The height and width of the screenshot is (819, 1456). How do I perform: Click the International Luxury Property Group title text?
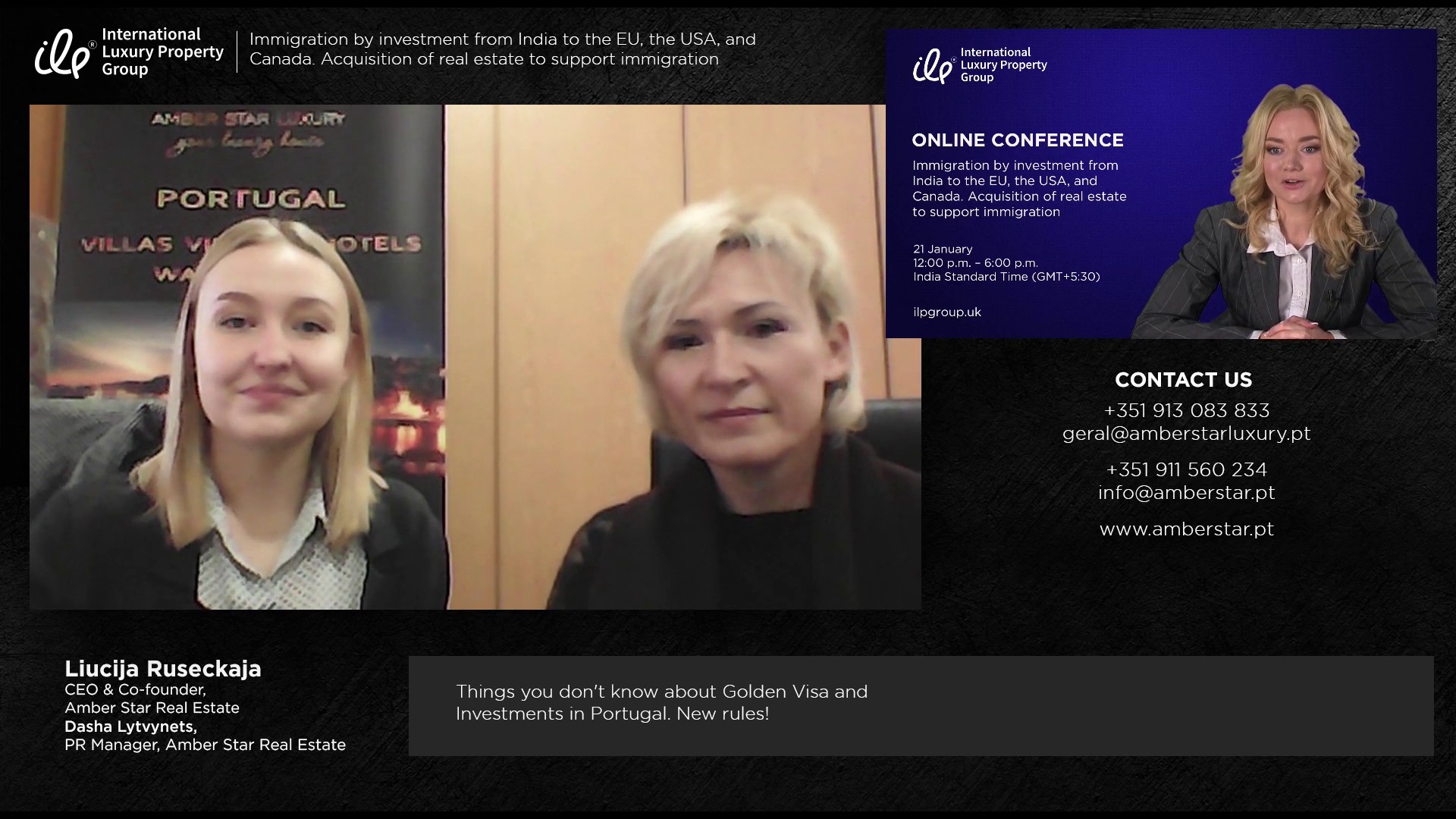coord(162,52)
